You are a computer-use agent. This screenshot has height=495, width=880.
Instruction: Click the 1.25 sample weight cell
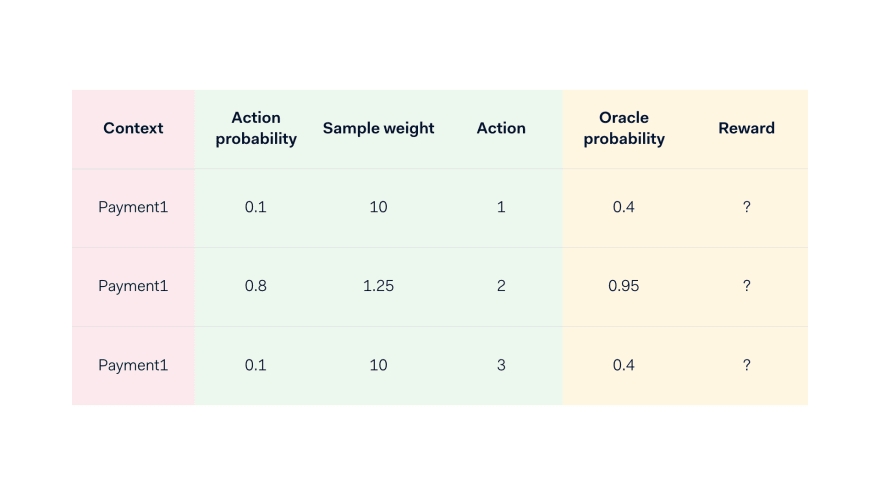378,286
